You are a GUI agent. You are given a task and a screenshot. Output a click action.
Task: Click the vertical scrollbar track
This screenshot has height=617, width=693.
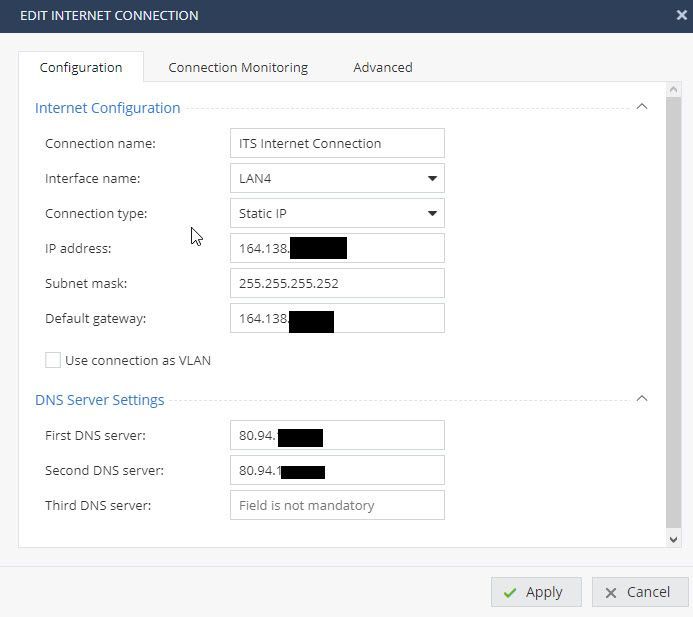click(673, 300)
